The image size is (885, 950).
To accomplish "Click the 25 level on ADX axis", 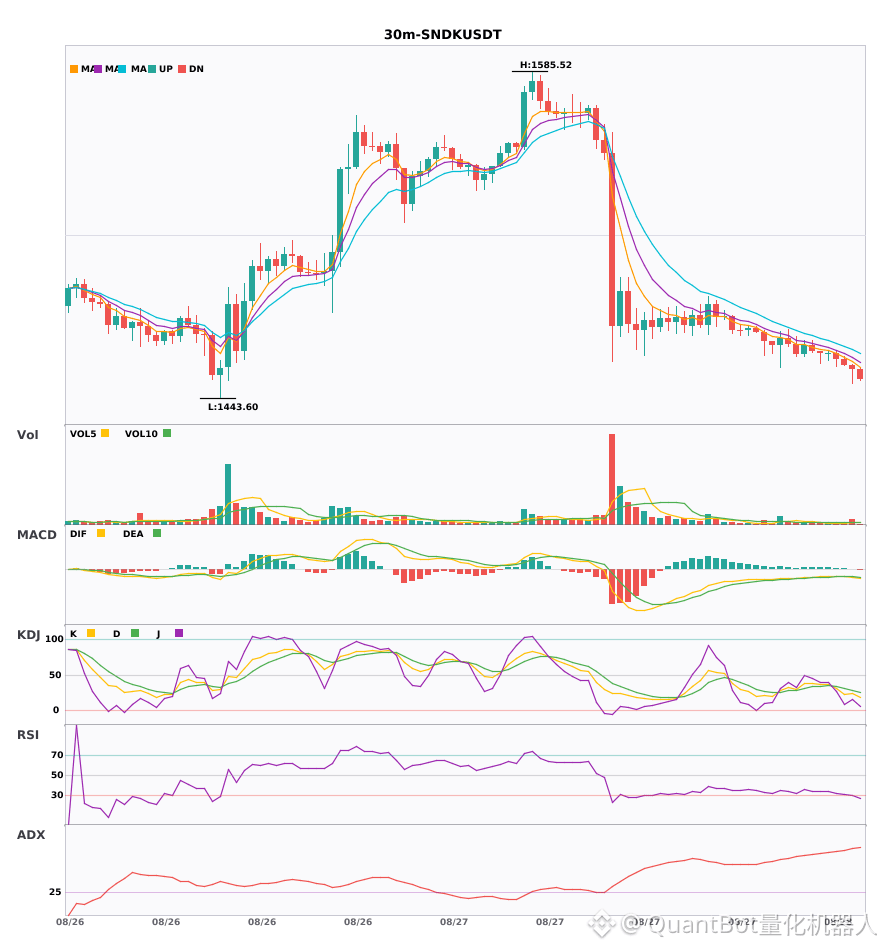I will pyautogui.click(x=55, y=892).
